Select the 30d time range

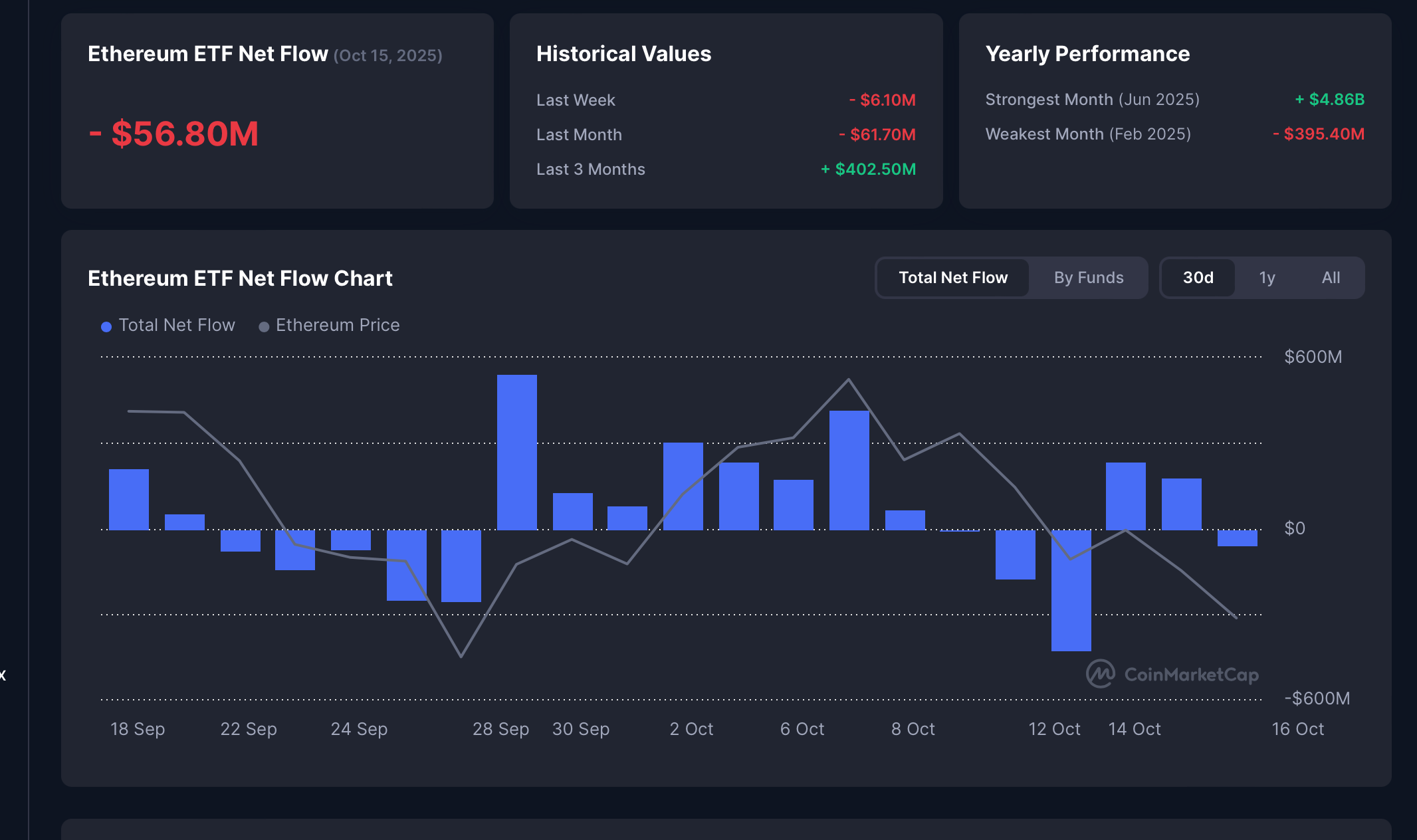pyautogui.click(x=1198, y=278)
